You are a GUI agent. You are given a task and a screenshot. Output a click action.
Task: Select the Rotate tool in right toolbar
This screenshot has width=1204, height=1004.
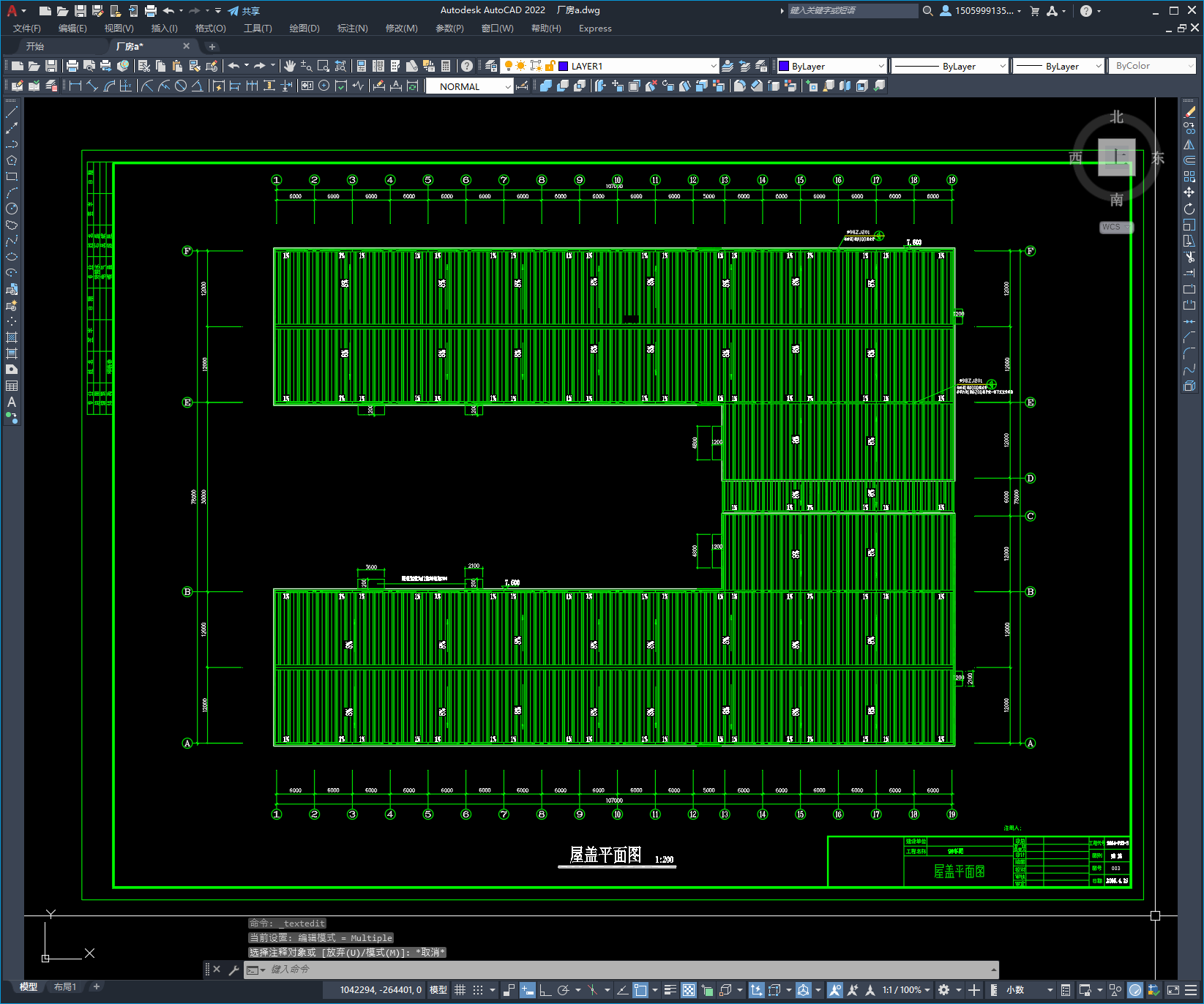click(1189, 209)
